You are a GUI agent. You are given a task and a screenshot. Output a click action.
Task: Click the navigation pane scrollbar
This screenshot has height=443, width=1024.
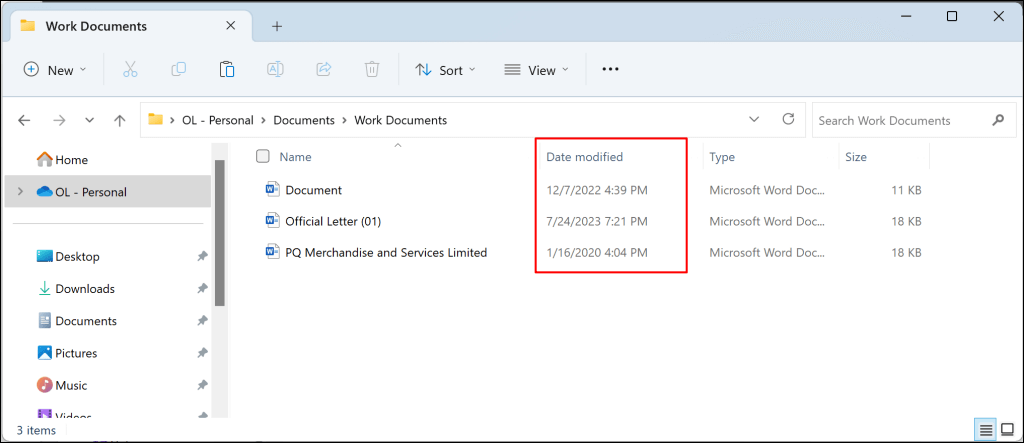(220, 230)
